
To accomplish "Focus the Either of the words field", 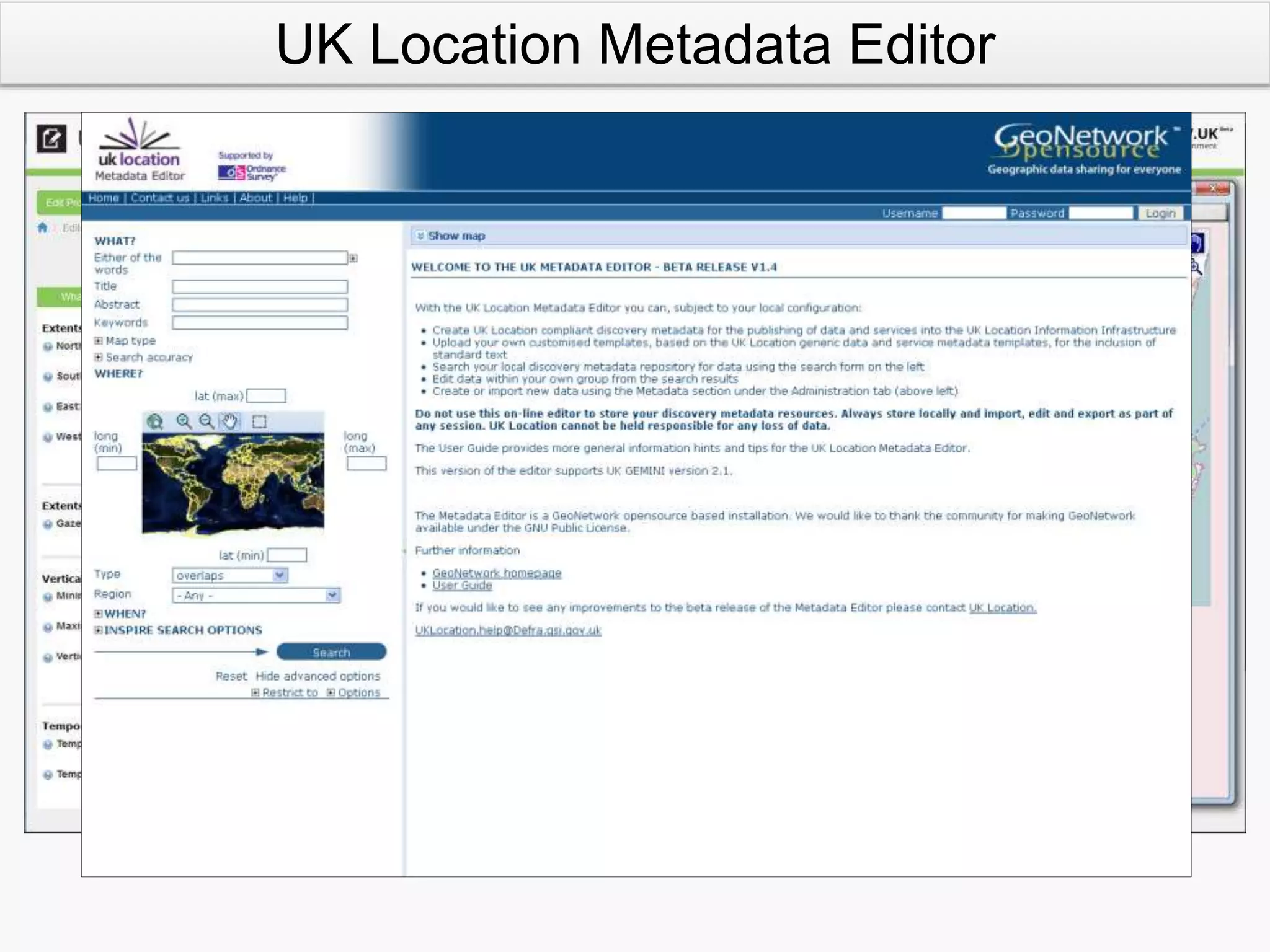I will 260,258.
